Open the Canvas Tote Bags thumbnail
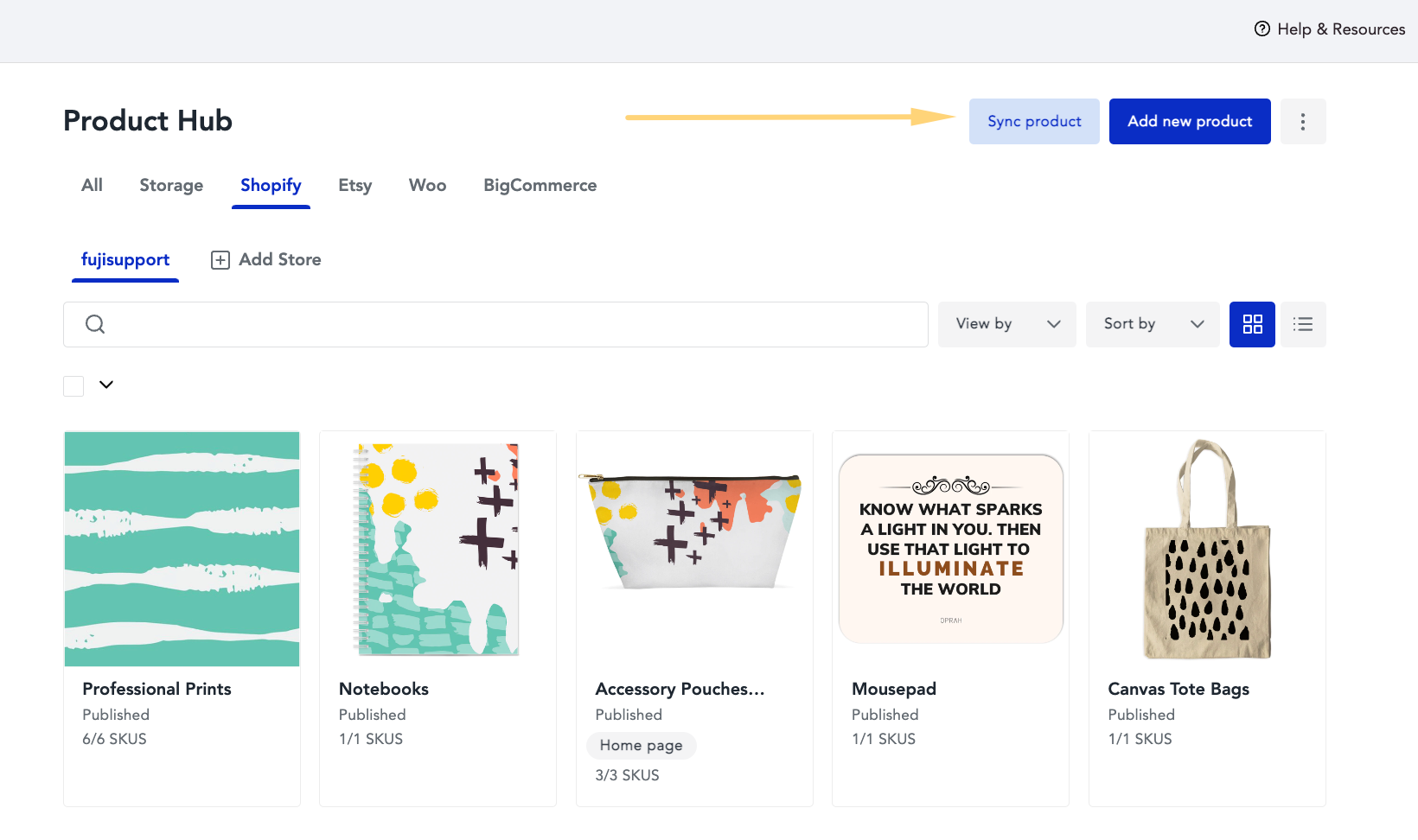The image size is (1418, 840). 1207,550
